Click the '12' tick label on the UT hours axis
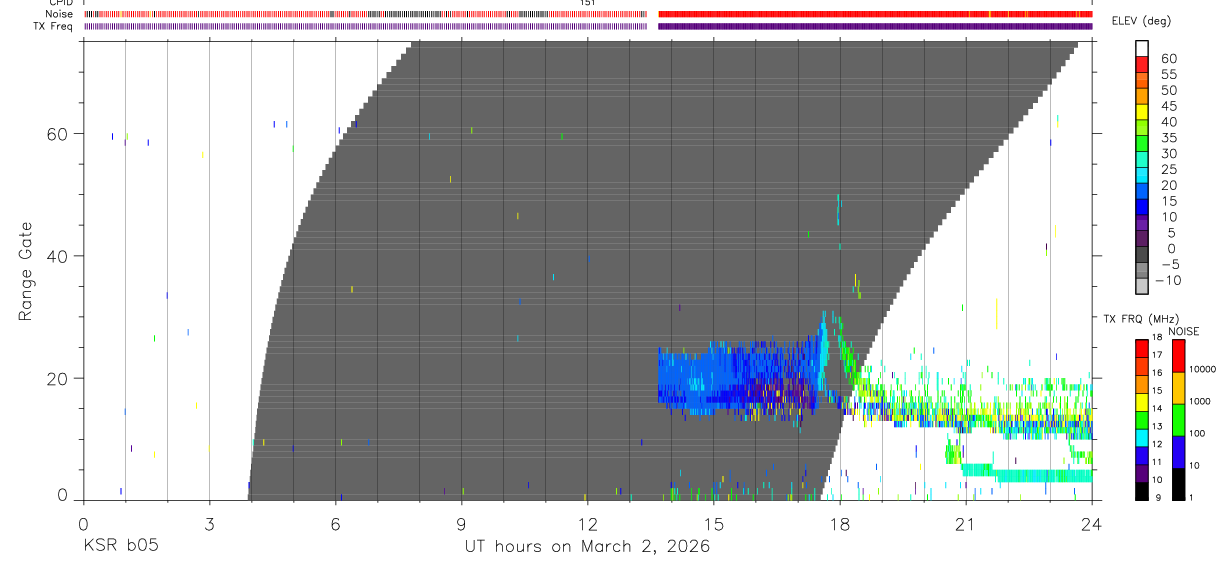The width and height of the screenshot is (1228, 567). tap(587, 525)
